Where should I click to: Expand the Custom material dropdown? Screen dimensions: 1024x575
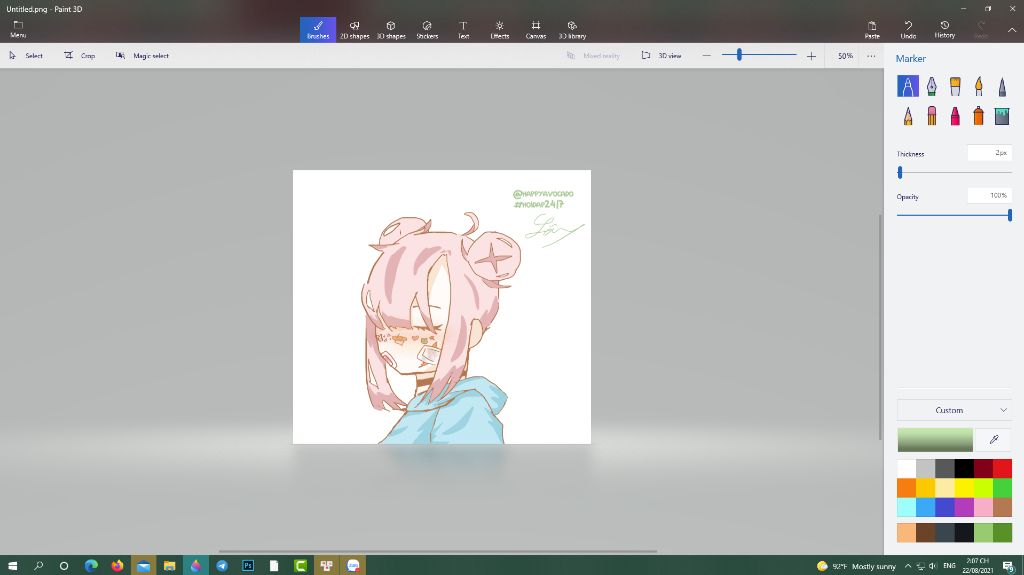[954, 410]
